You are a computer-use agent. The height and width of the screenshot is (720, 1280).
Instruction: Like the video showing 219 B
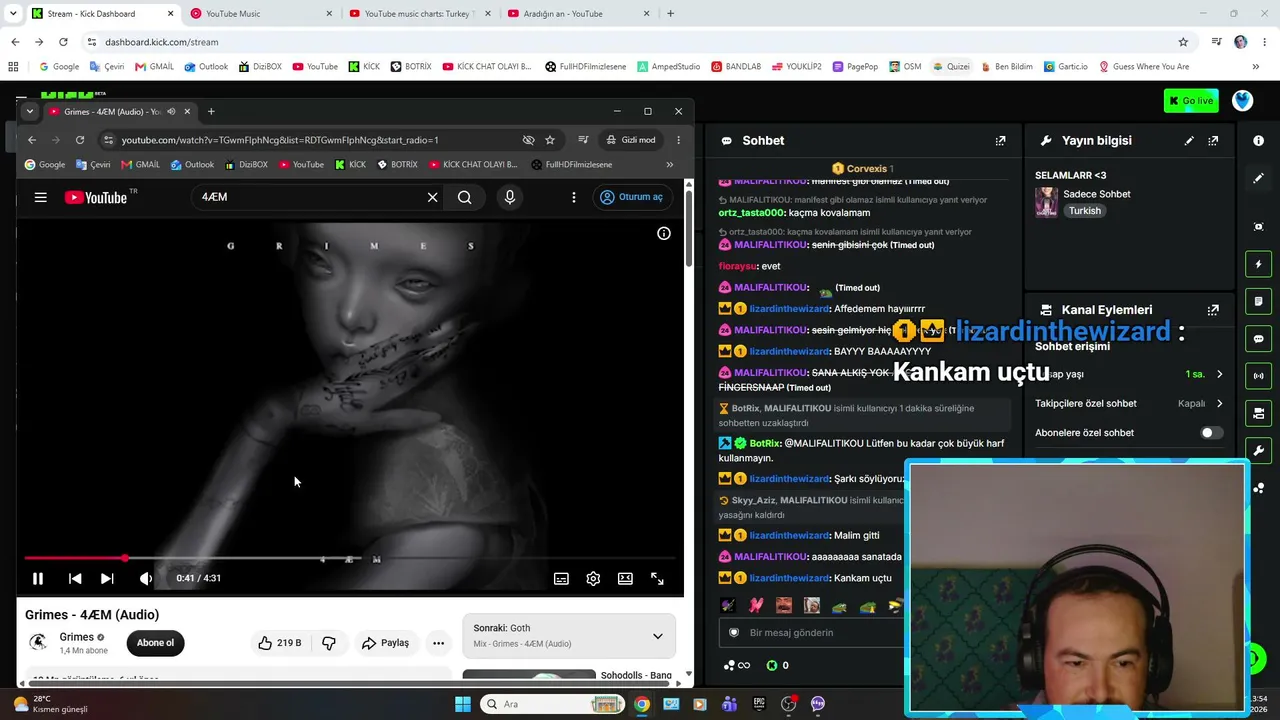(279, 643)
